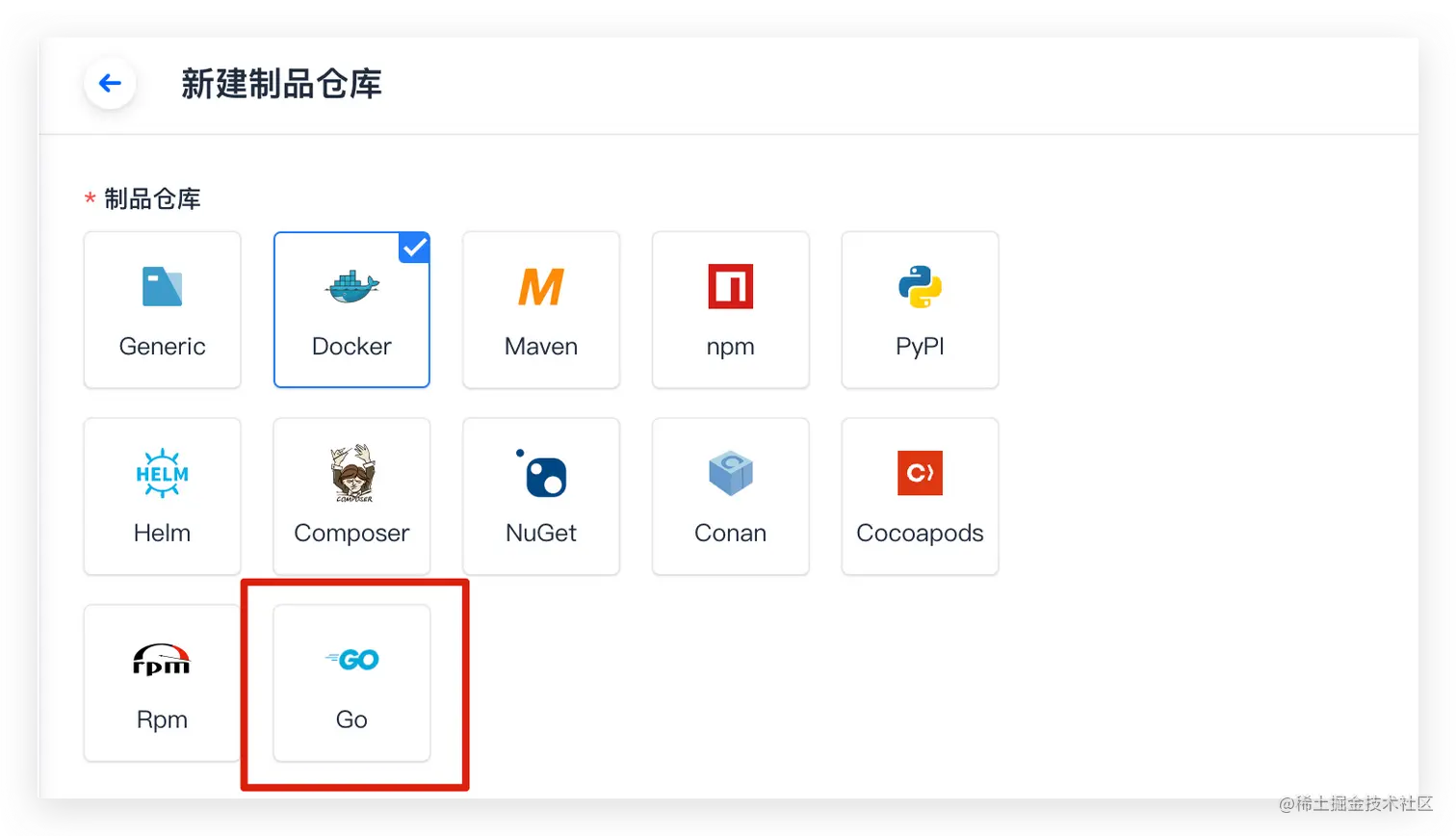Select the Generic repository card
The image size is (1456, 836).
click(x=162, y=309)
